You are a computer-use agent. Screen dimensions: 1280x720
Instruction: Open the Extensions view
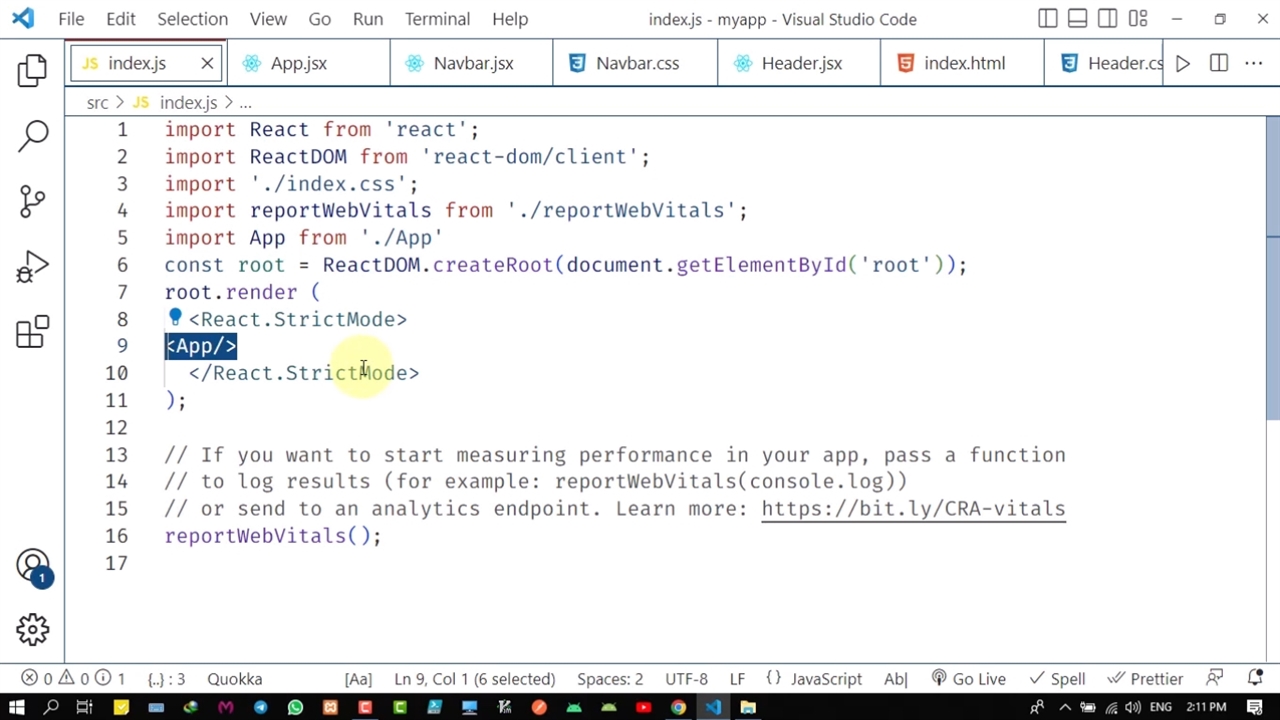pos(32,332)
